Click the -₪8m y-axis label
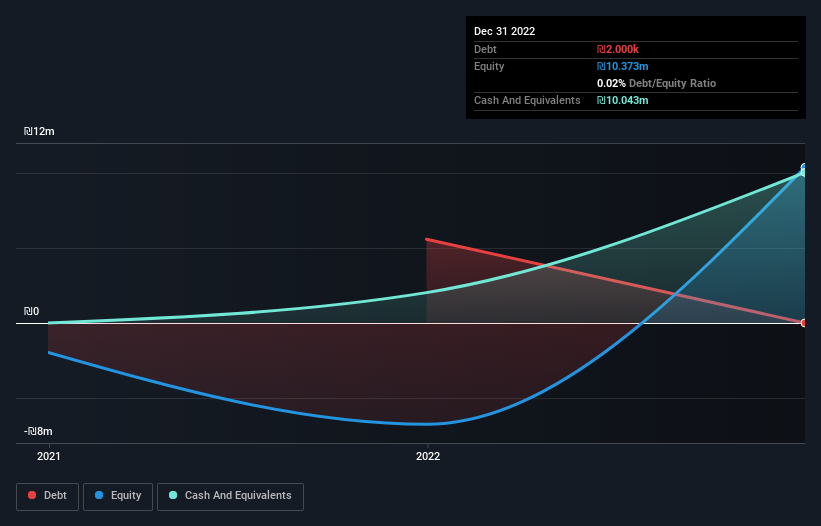This screenshot has height=526, width=821. (x=38, y=431)
